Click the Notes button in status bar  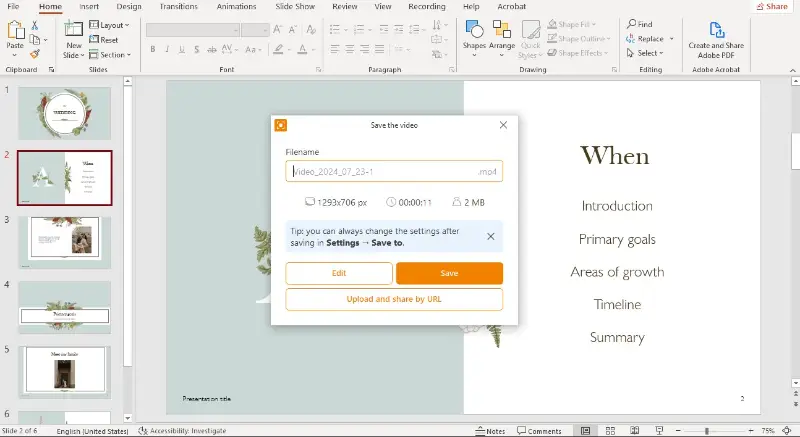pos(490,431)
